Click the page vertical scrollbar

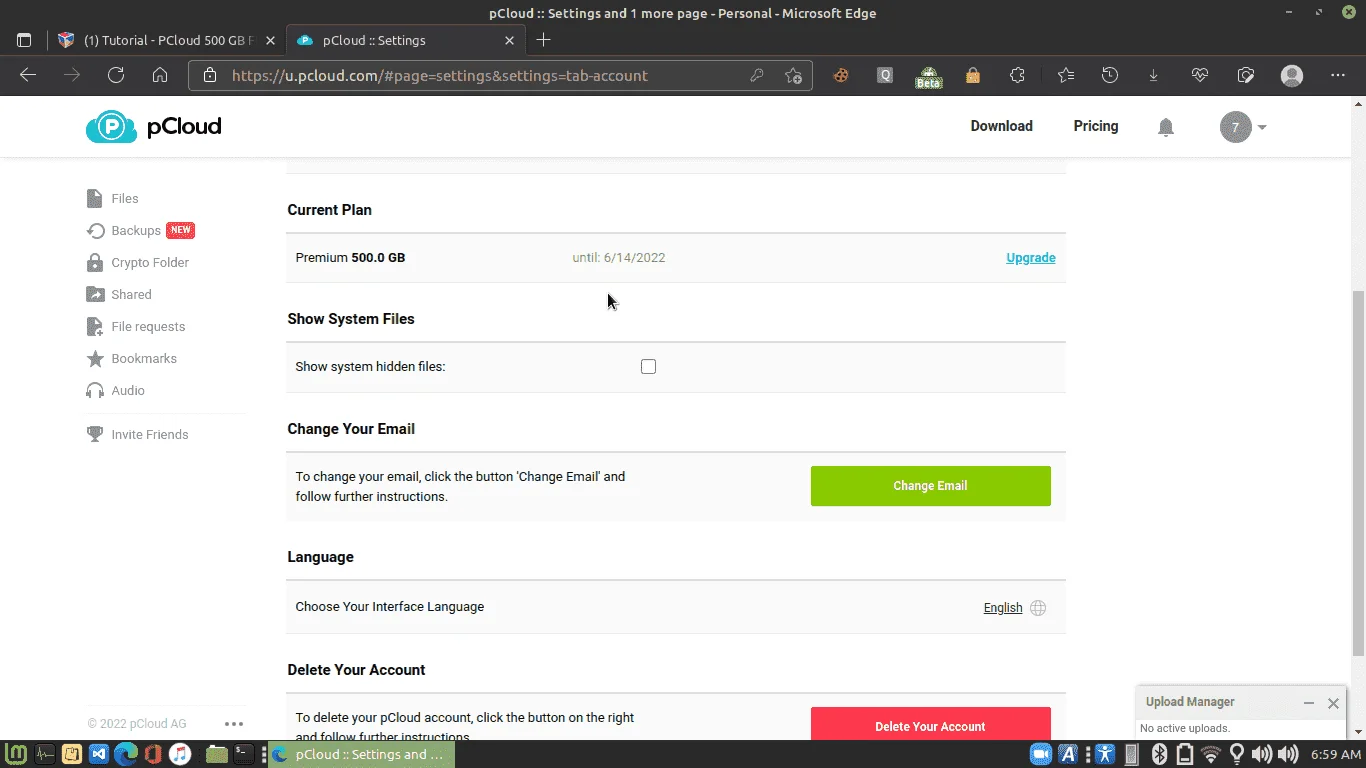pos(1357,472)
